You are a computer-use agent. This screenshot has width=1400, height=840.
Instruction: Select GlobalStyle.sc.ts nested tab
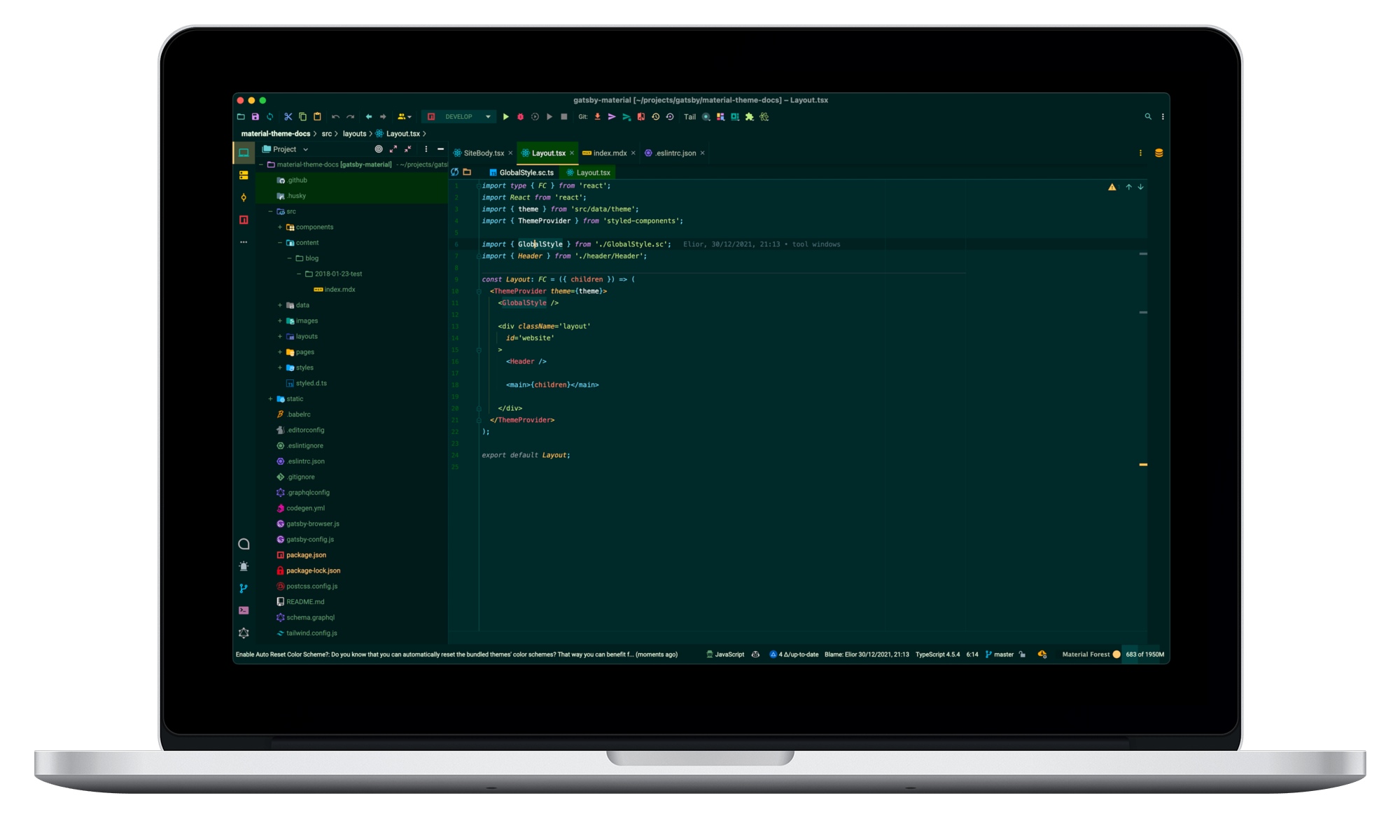pyautogui.click(x=521, y=173)
